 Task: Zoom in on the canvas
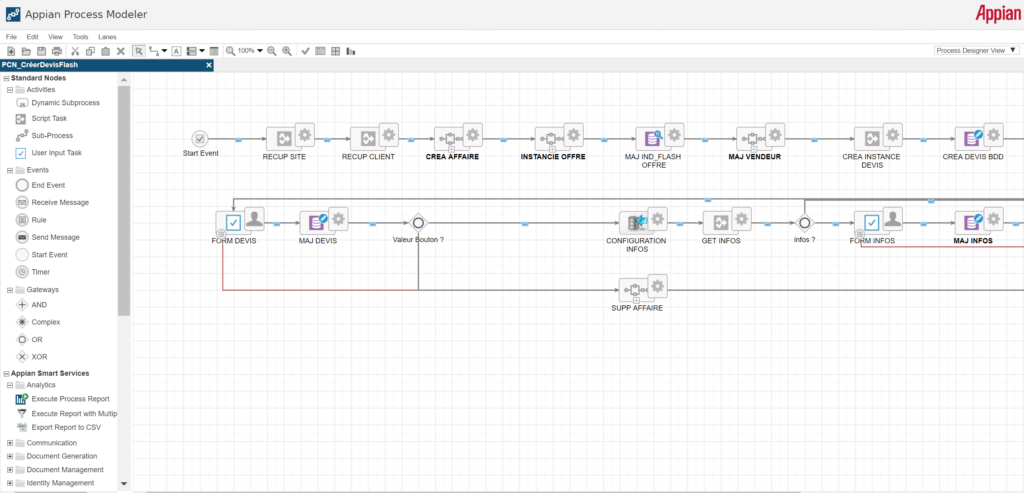click(287, 51)
